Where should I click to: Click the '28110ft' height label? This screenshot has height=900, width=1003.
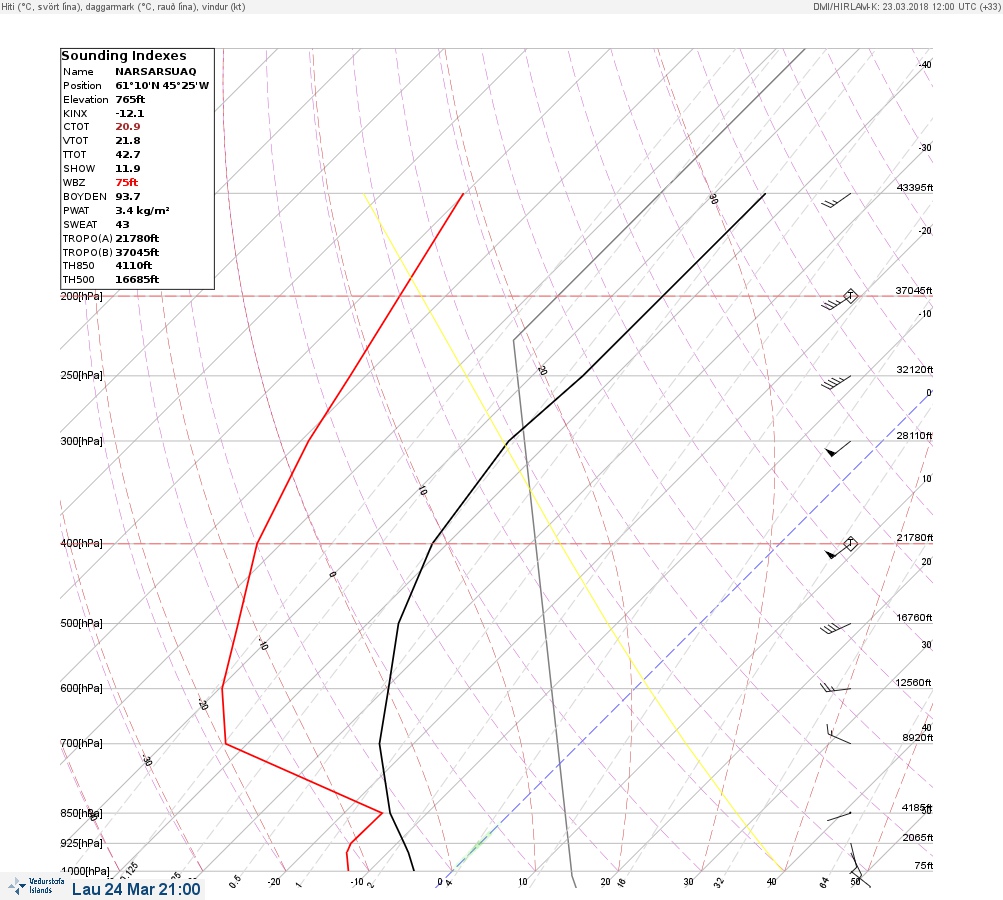point(915,436)
